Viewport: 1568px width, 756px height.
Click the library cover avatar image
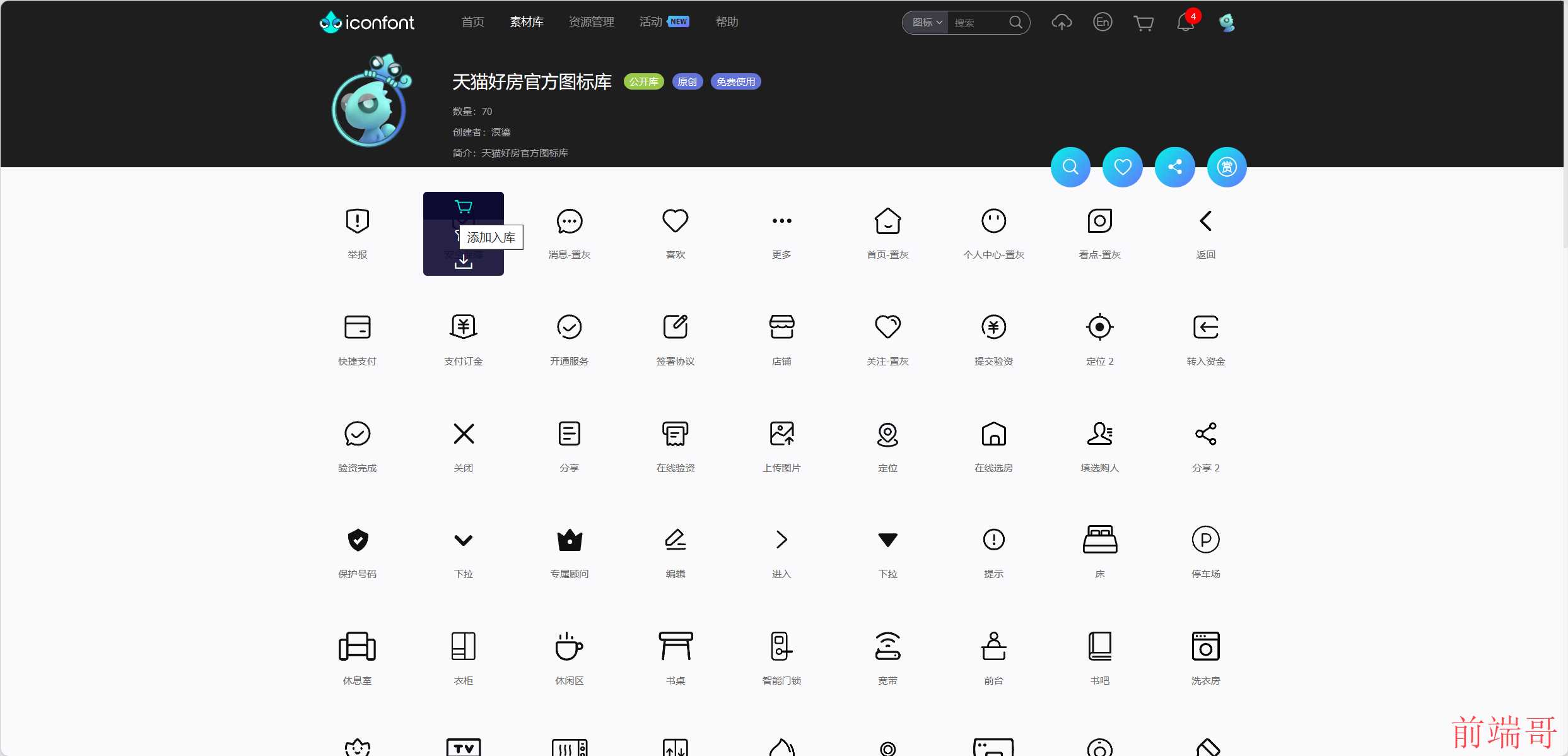[x=371, y=101]
